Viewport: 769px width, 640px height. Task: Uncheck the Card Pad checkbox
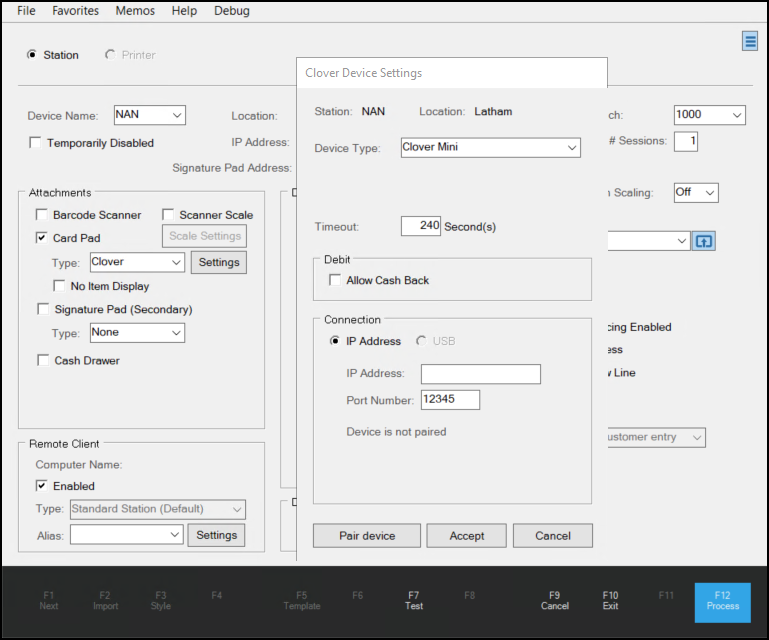pos(42,238)
